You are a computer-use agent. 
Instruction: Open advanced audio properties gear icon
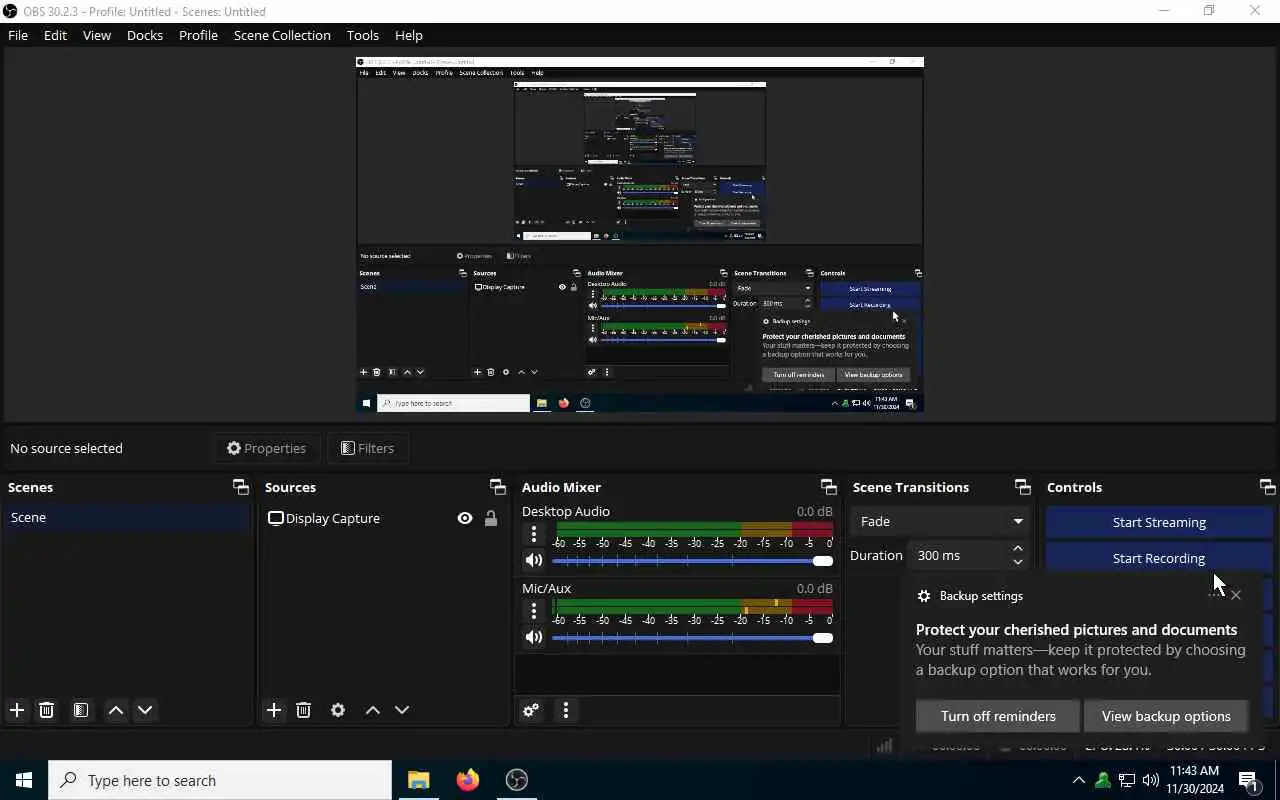531,710
